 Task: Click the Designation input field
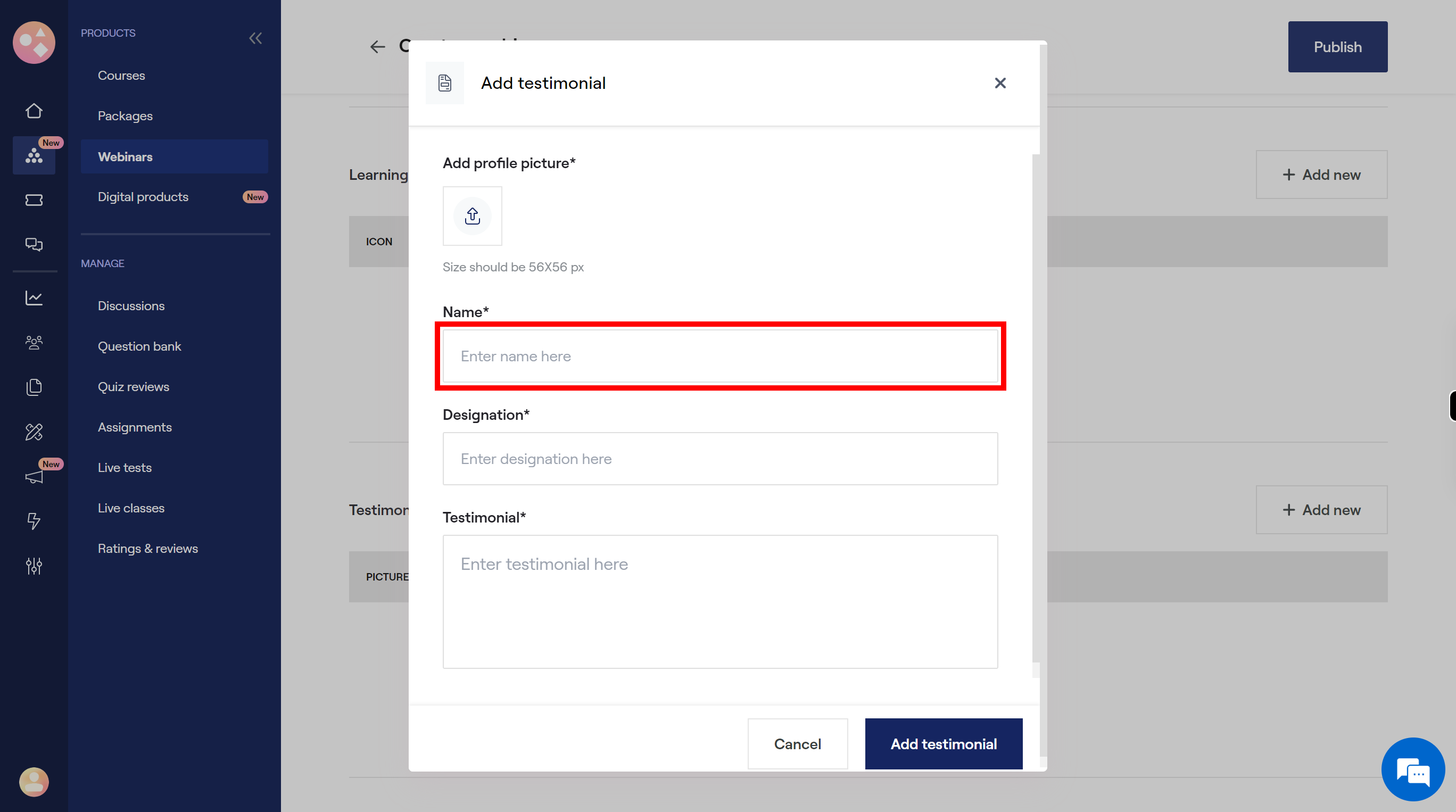coord(720,458)
